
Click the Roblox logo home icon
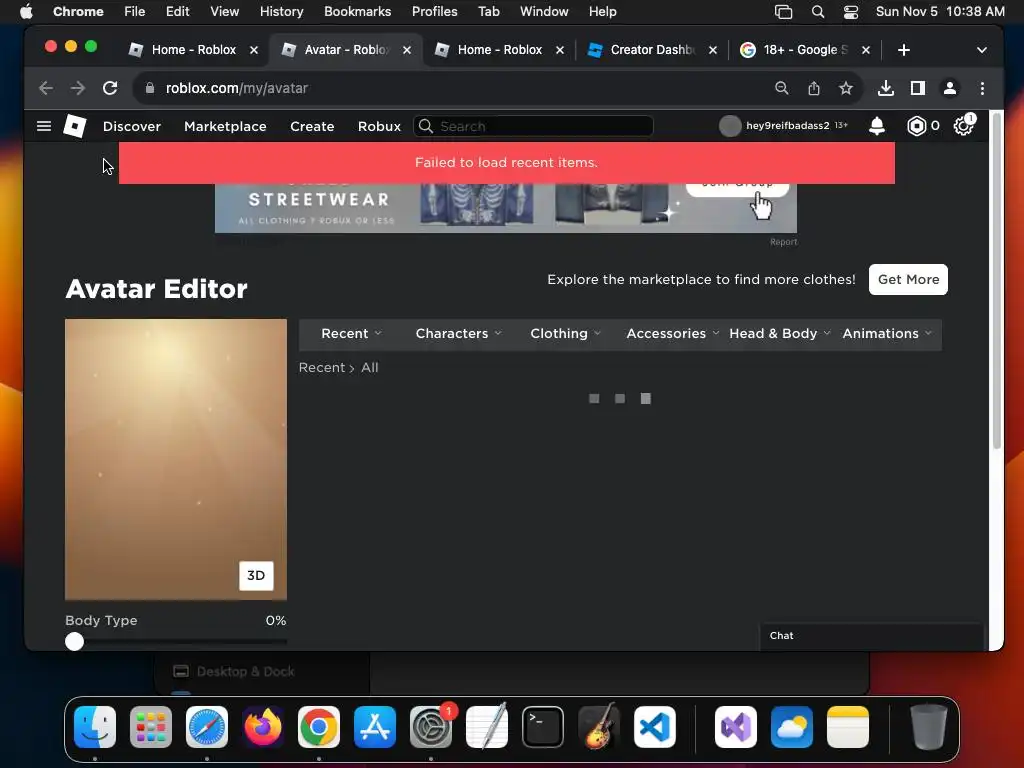click(74, 126)
